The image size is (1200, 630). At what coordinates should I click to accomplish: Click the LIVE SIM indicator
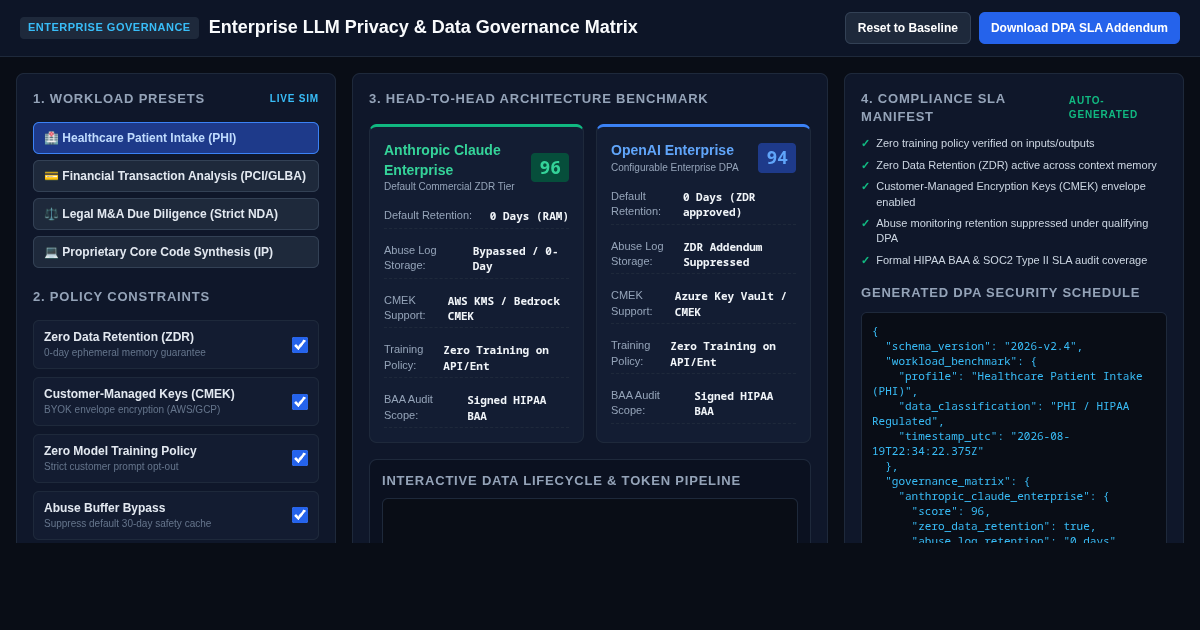294,99
